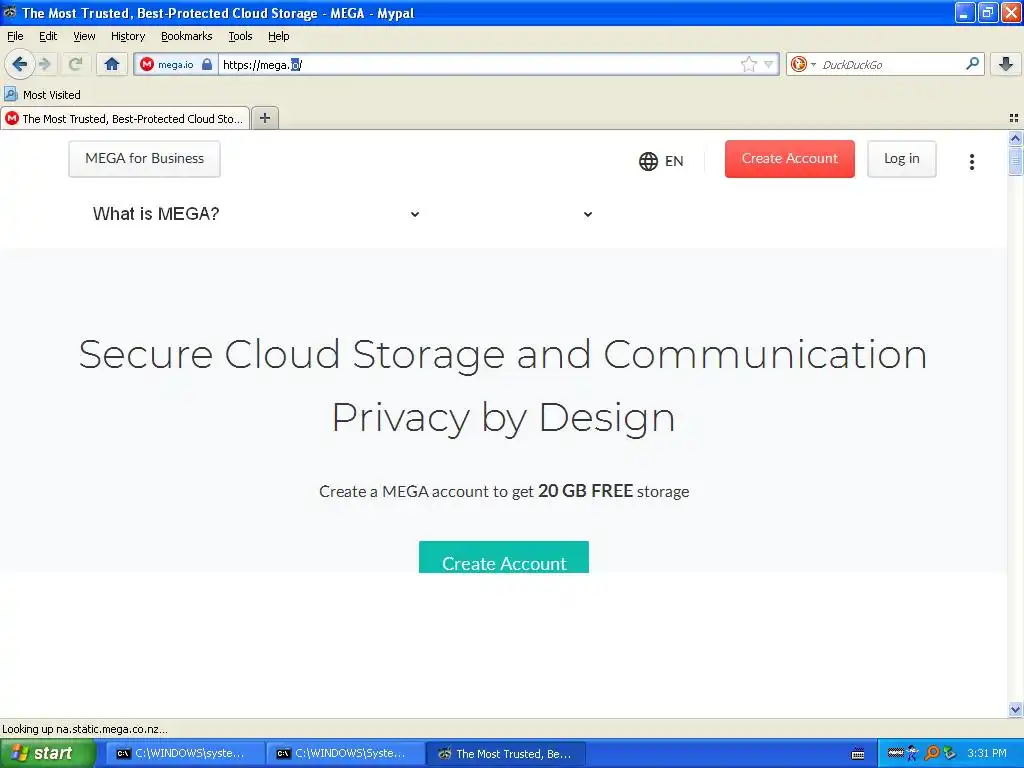
Task: Open the Tools menu
Action: [x=240, y=36]
